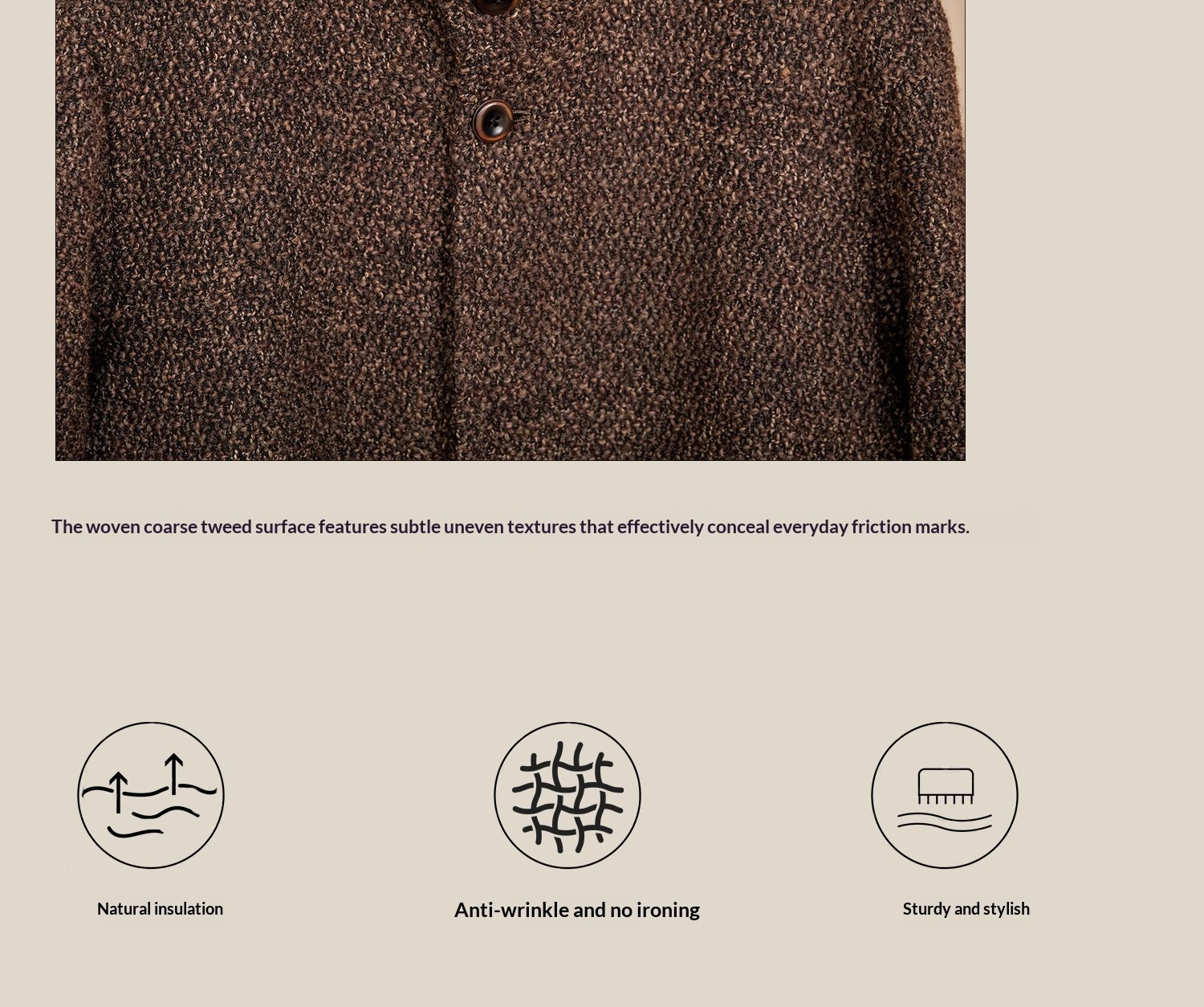1204x1007 pixels.
Task: Select the taller right arrow in insulation icon
Action: coord(174,774)
